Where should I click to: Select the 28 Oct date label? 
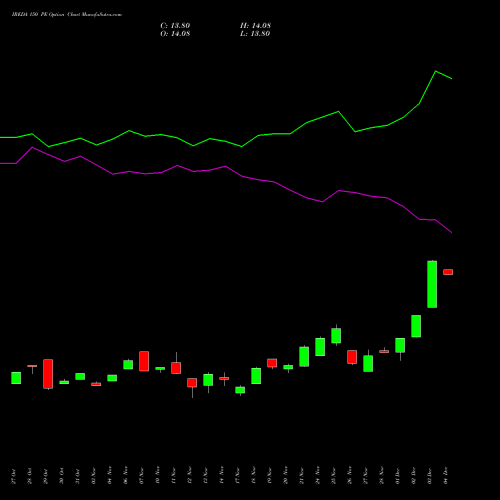tap(29, 476)
